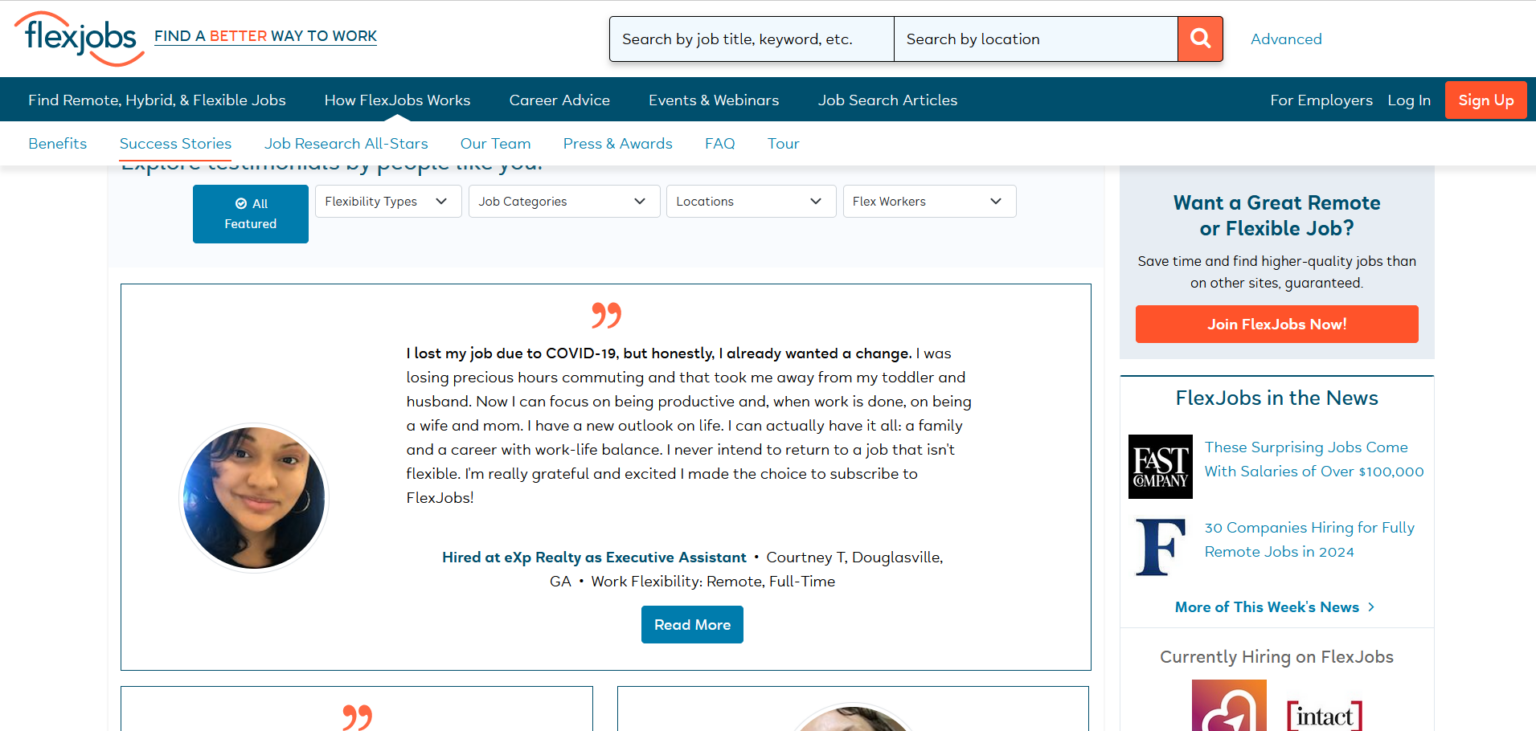The width and height of the screenshot is (1536, 731).
Task: Click the FlexJobs logo
Action: (78, 38)
